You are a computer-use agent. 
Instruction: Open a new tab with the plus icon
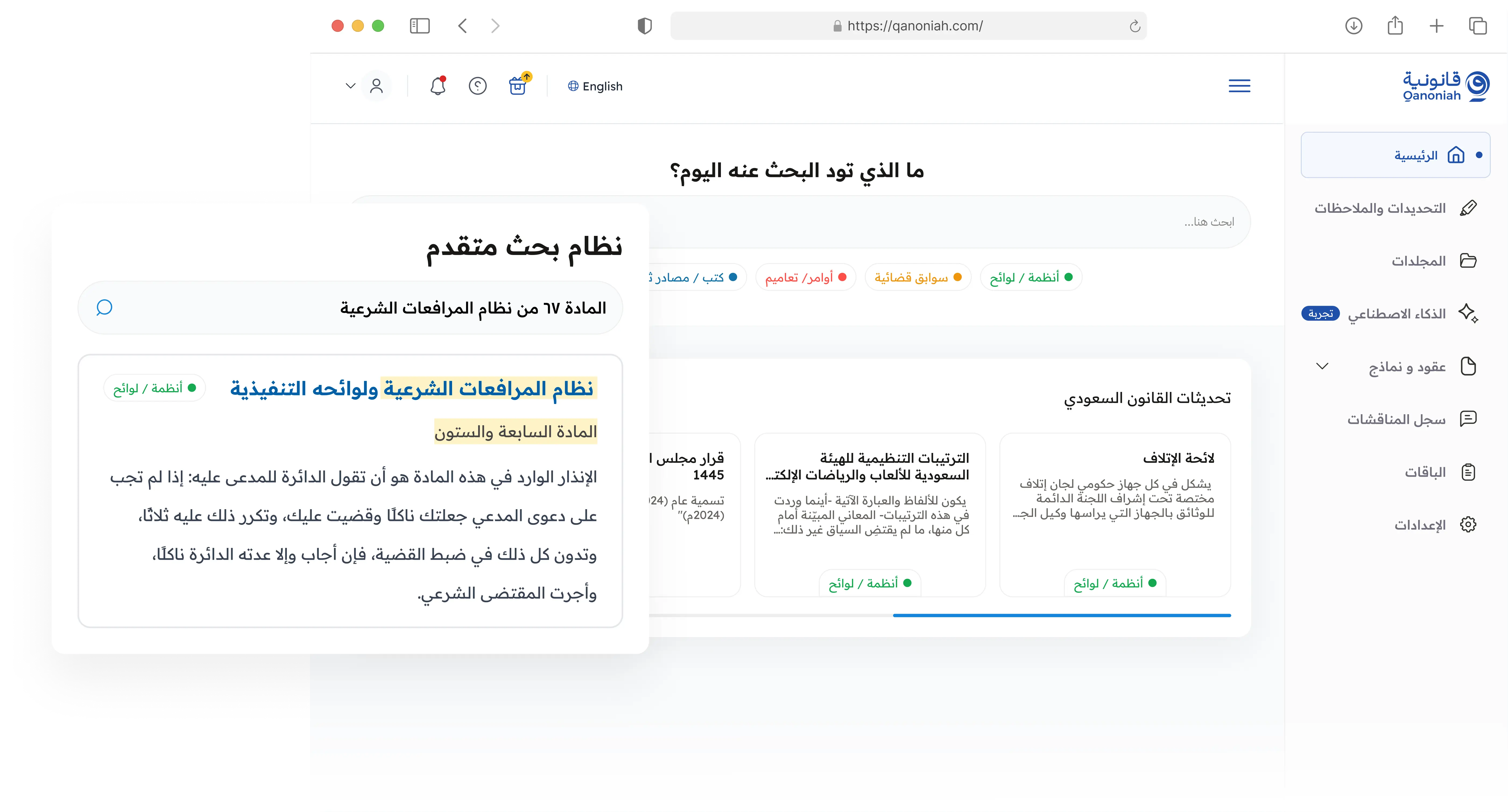[x=1436, y=26]
